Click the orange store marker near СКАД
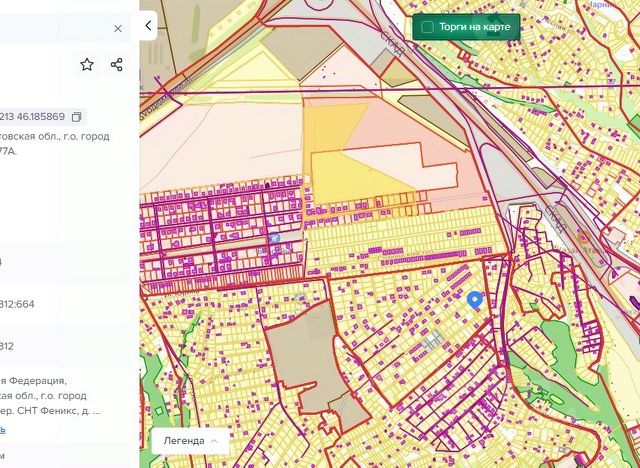Image resolution: width=640 pixels, height=468 pixels. click(584, 236)
